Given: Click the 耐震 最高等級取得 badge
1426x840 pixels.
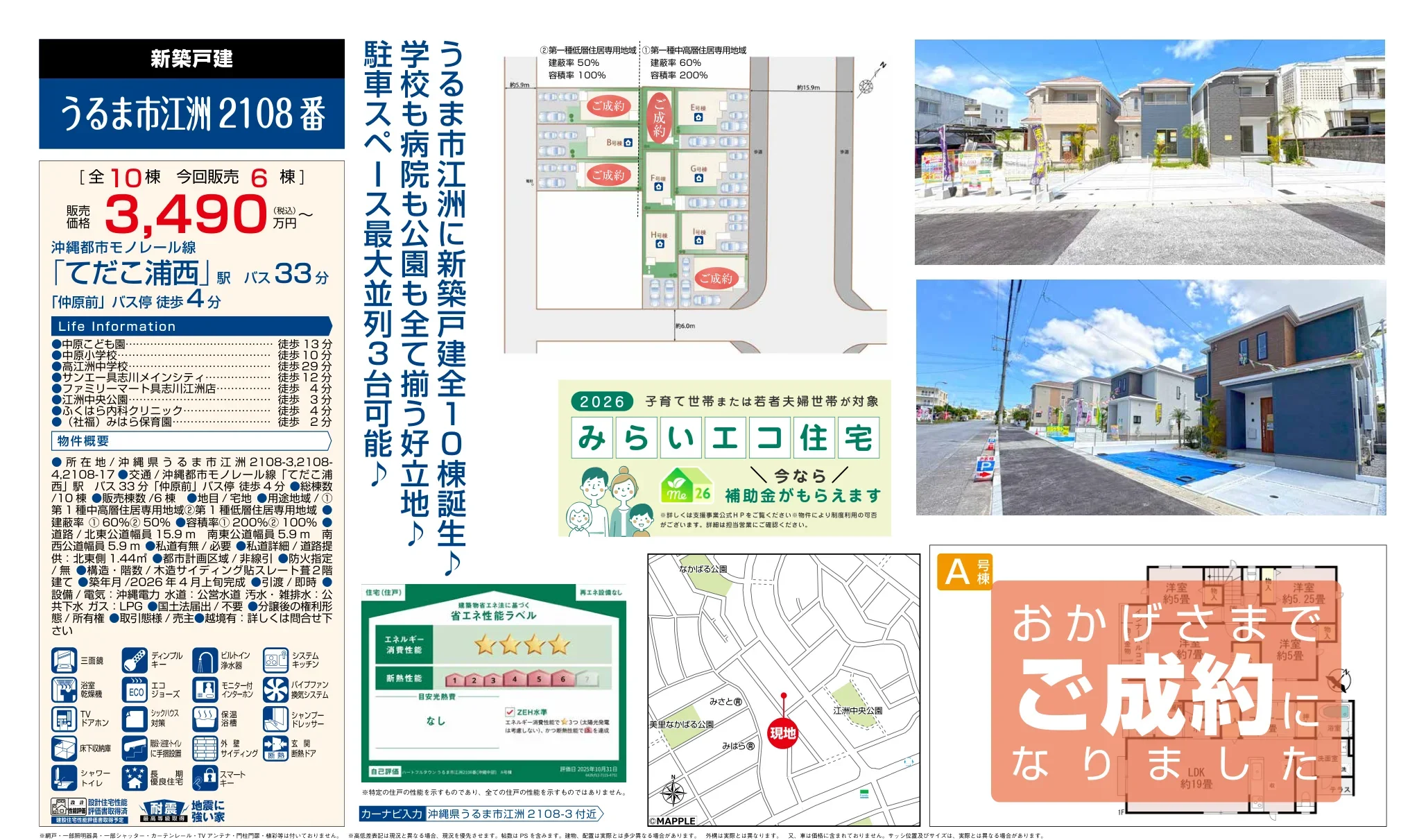Looking at the screenshot, I should [164, 811].
